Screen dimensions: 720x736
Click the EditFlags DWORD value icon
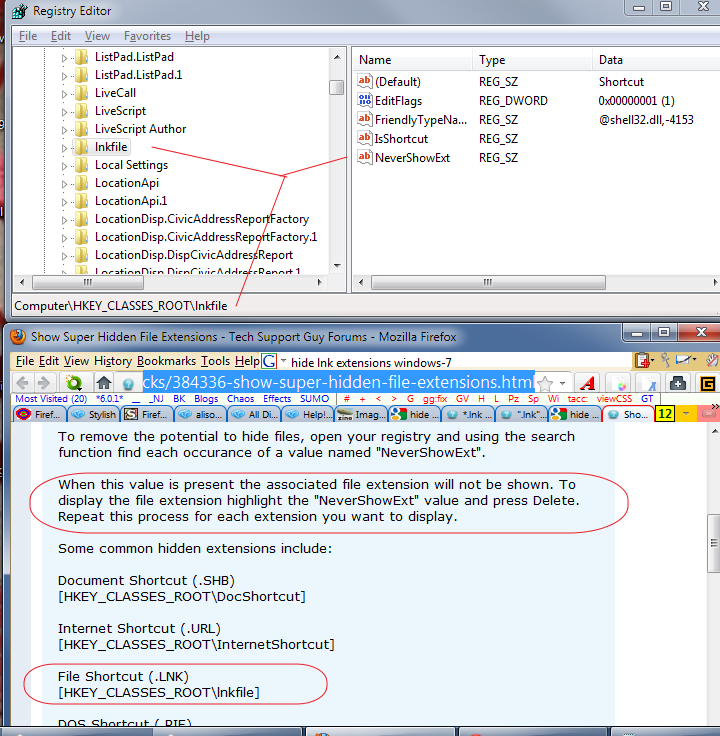click(x=365, y=100)
